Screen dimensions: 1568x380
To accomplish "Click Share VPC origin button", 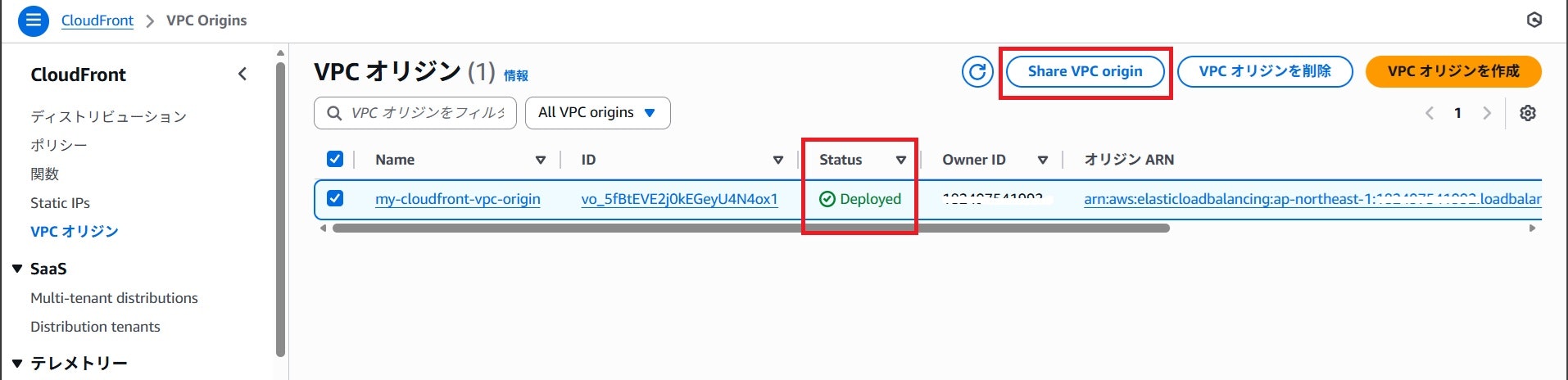I will [x=1085, y=71].
